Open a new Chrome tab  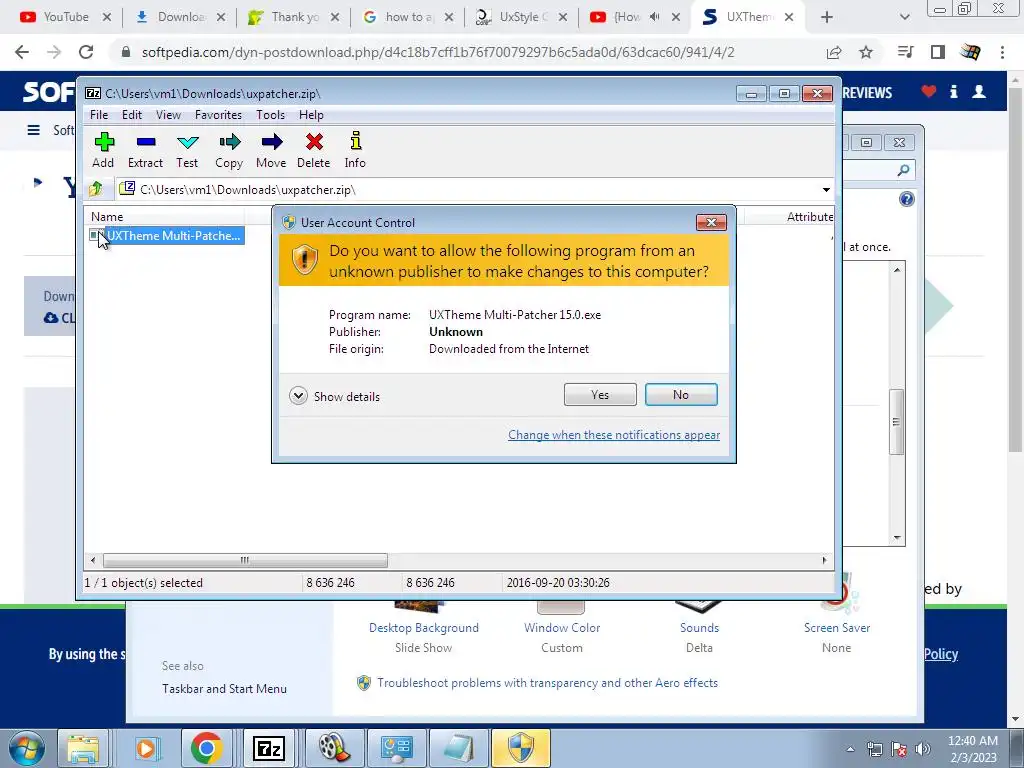827,18
